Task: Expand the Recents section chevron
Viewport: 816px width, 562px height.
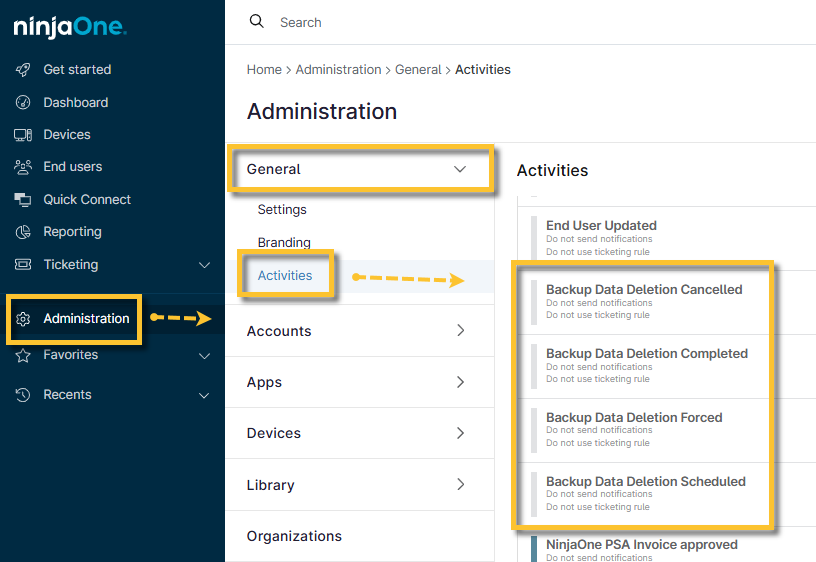Action: (x=204, y=395)
